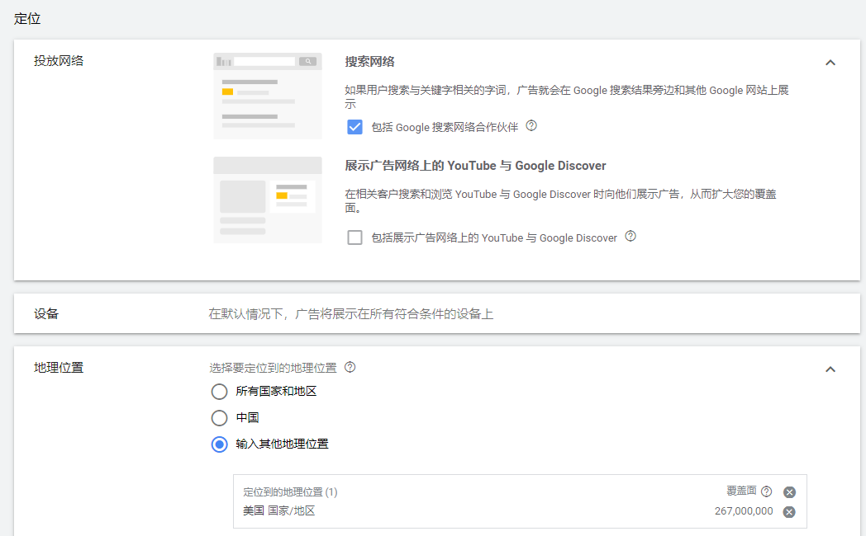The image size is (866, 536).
Task: Collapse the 投放网络 section chevron
Action: pyautogui.click(x=830, y=62)
